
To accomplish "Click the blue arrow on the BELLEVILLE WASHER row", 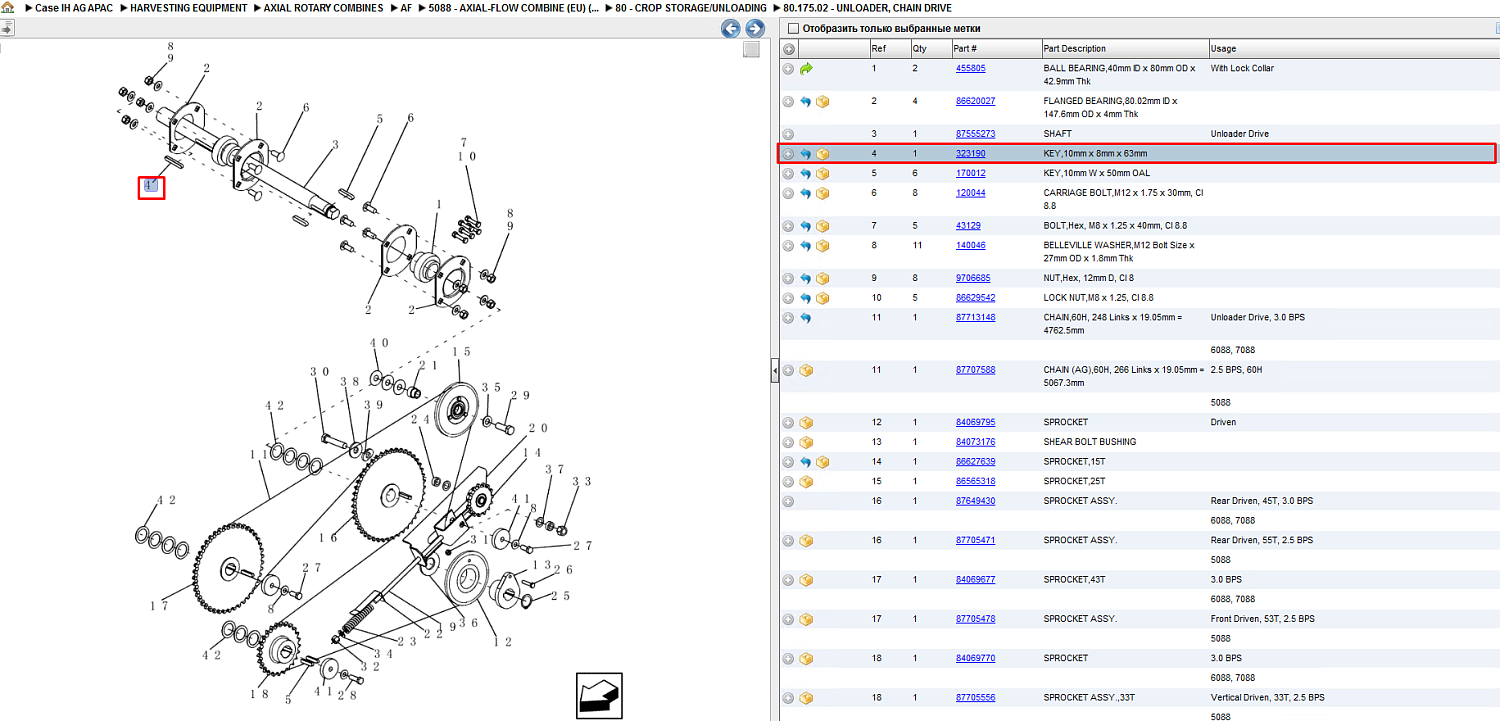I will pos(805,246).
